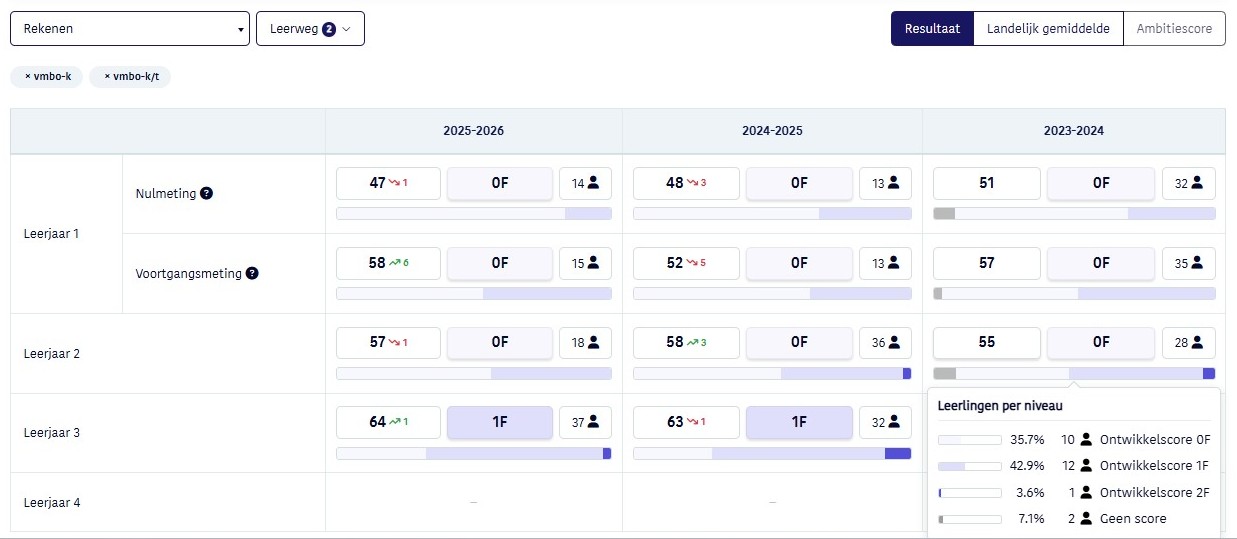Open the Voortgangsmeting help icon
The image size is (1237, 539).
252,273
